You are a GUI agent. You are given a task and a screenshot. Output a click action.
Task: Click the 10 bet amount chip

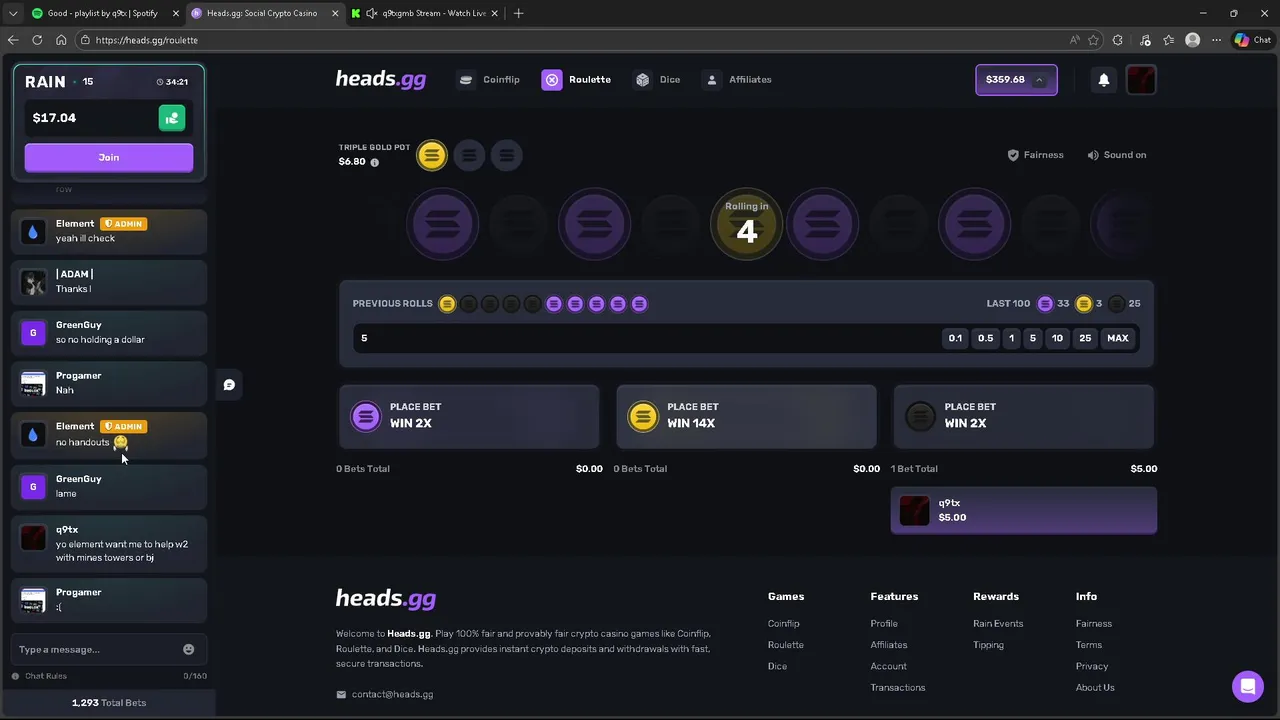pos(1057,338)
